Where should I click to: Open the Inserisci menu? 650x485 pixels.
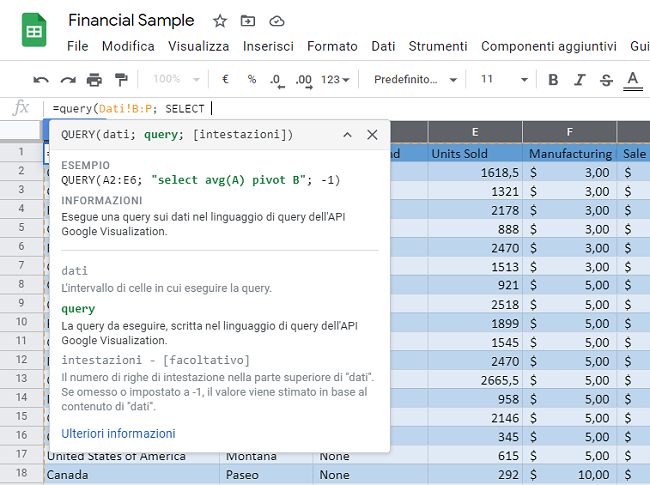(268, 46)
